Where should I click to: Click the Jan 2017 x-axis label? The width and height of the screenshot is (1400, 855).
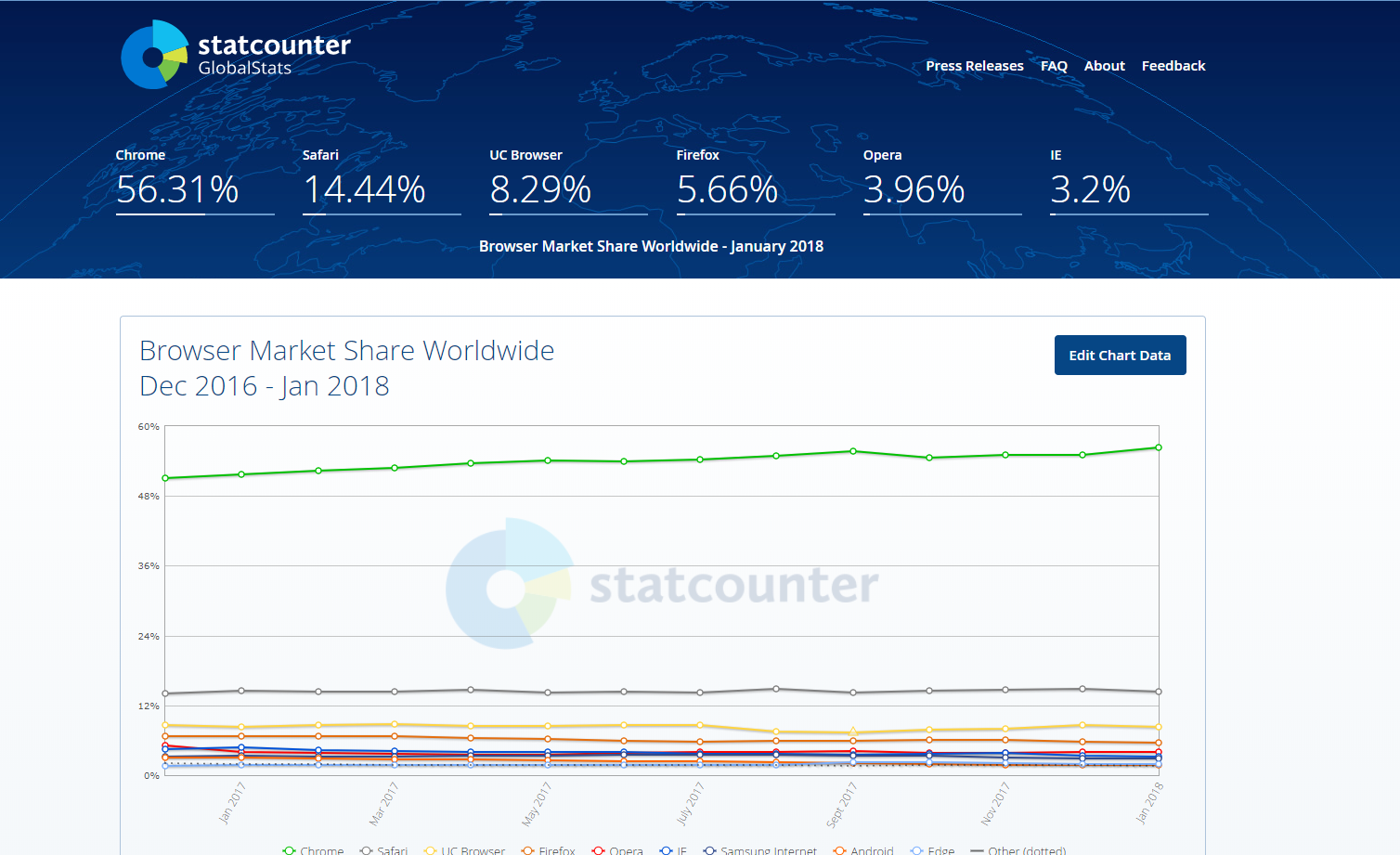(232, 803)
